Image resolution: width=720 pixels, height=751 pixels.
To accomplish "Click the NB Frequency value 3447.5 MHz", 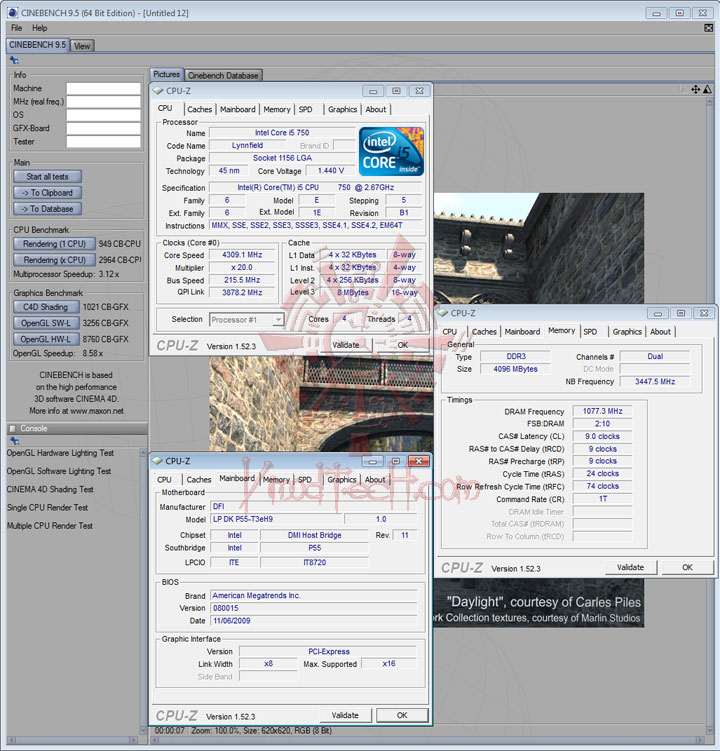I will [655, 381].
